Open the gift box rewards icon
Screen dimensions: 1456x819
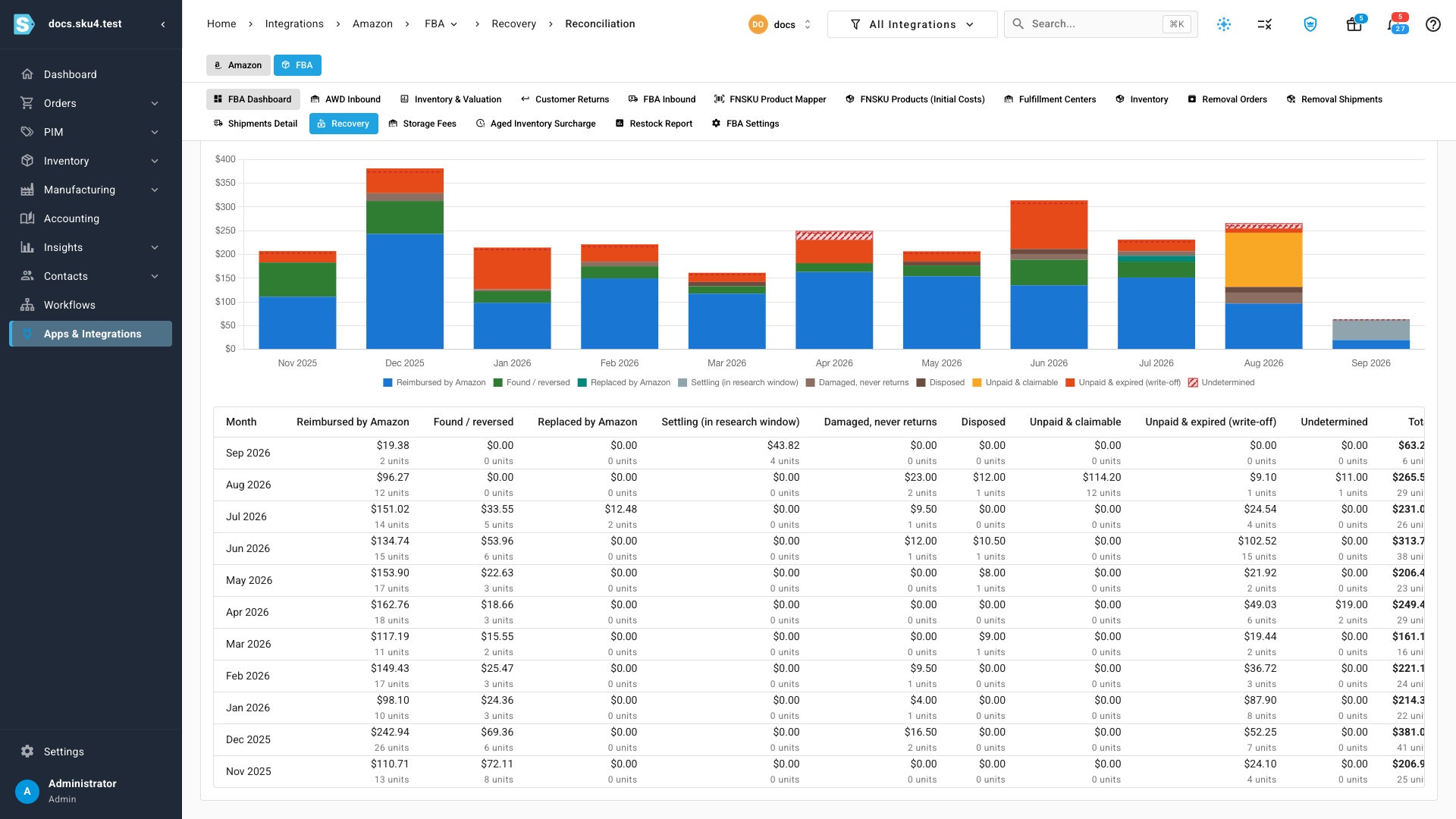click(1354, 24)
